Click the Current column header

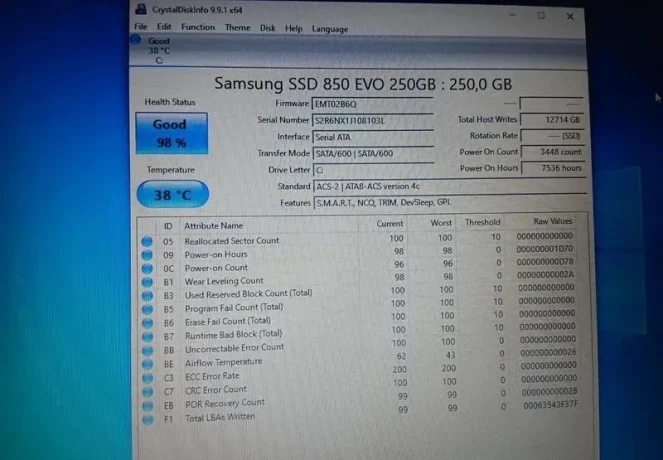point(390,224)
